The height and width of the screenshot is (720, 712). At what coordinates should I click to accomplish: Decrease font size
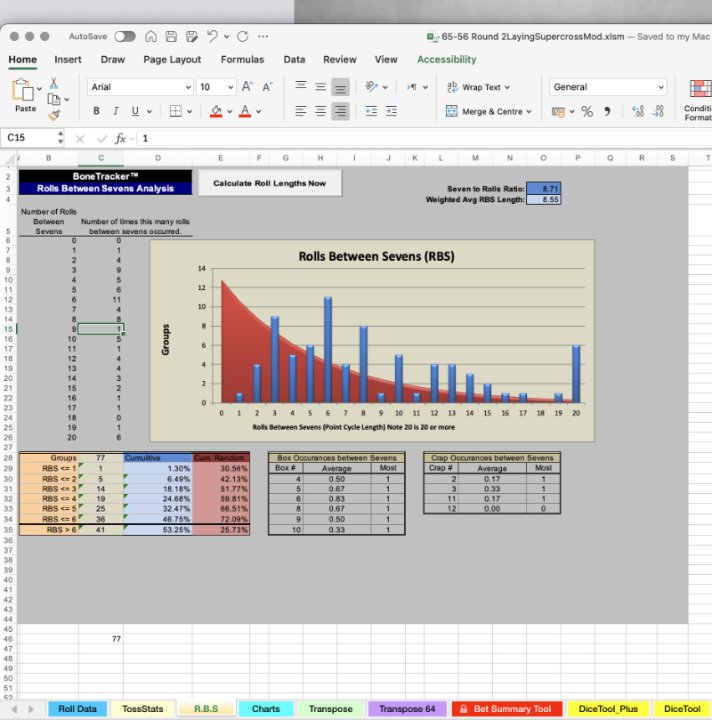(x=267, y=87)
